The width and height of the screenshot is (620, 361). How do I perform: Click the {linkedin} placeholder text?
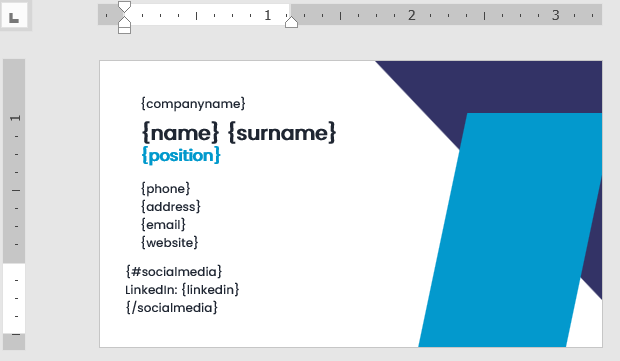coord(210,290)
